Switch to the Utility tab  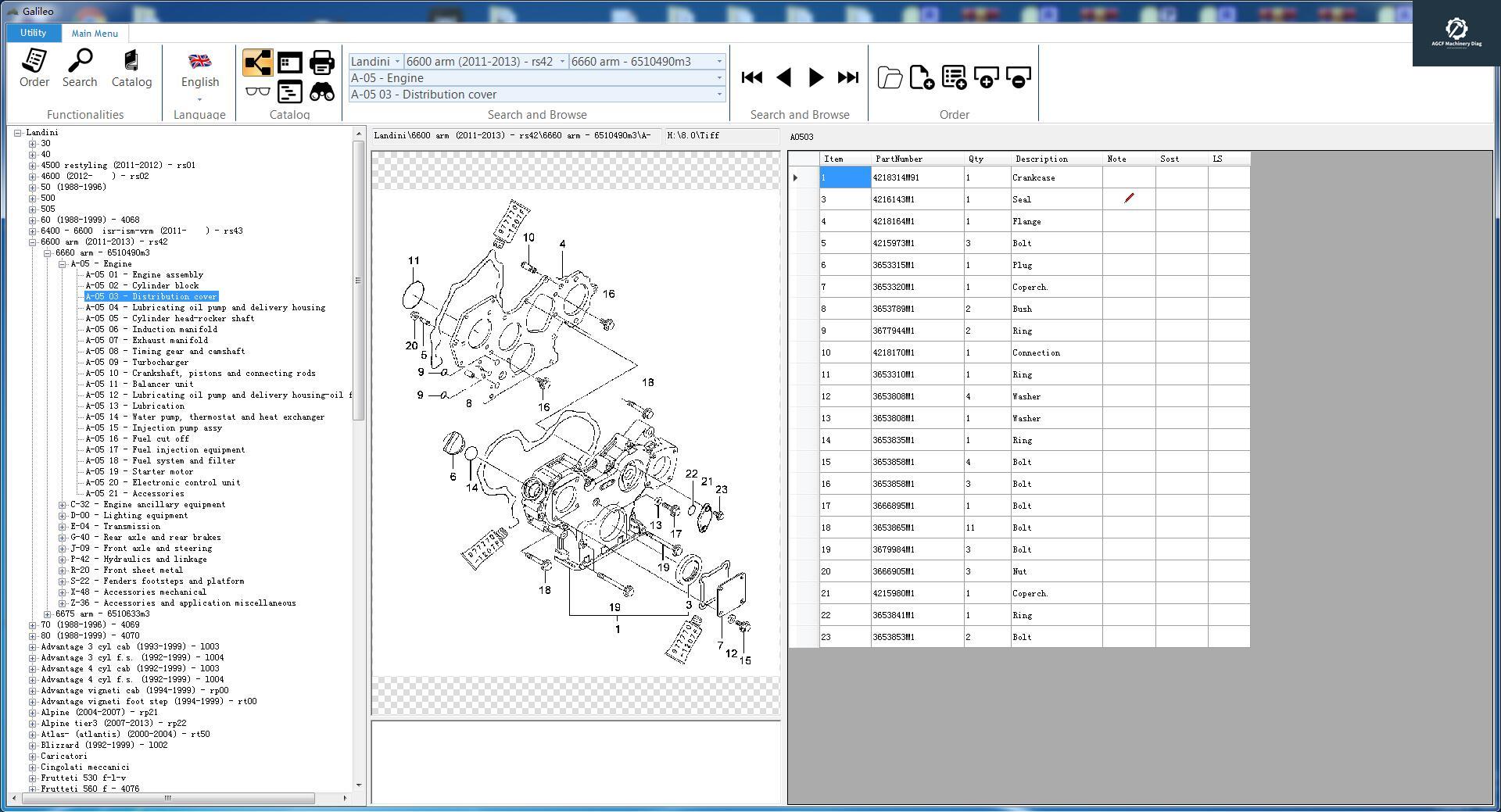[33, 33]
